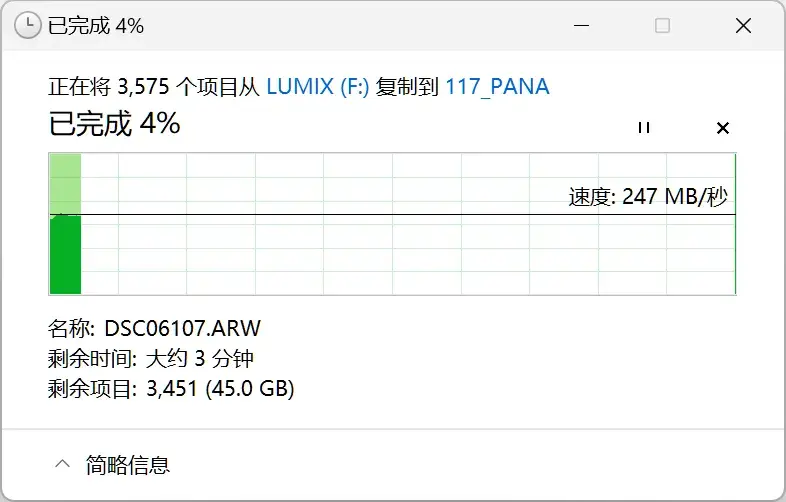This screenshot has width=786, height=502.
Task: Close the copy dialog window
Action: pyautogui.click(x=743, y=26)
